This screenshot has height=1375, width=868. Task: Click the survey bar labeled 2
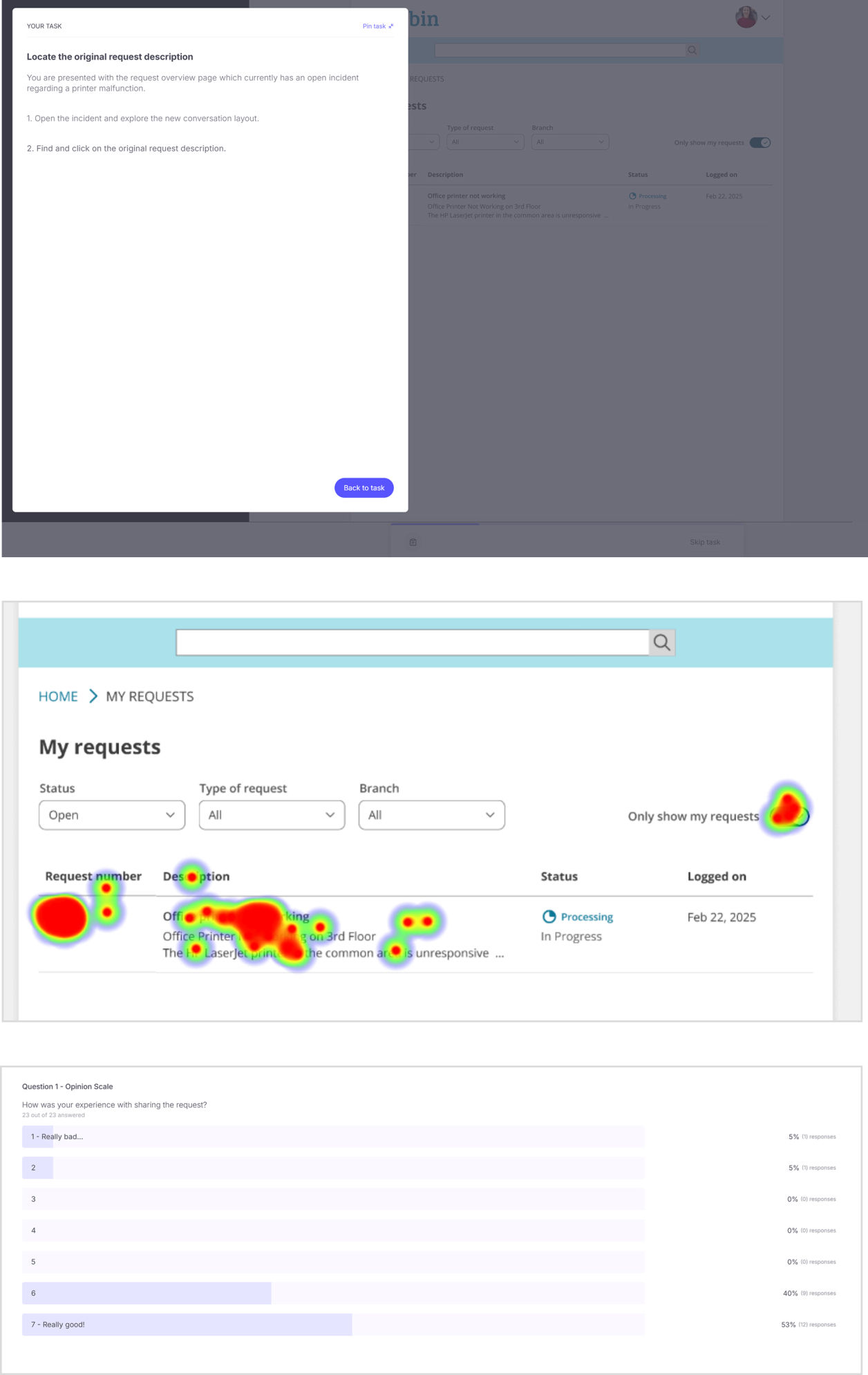pyautogui.click(x=333, y=1168)
